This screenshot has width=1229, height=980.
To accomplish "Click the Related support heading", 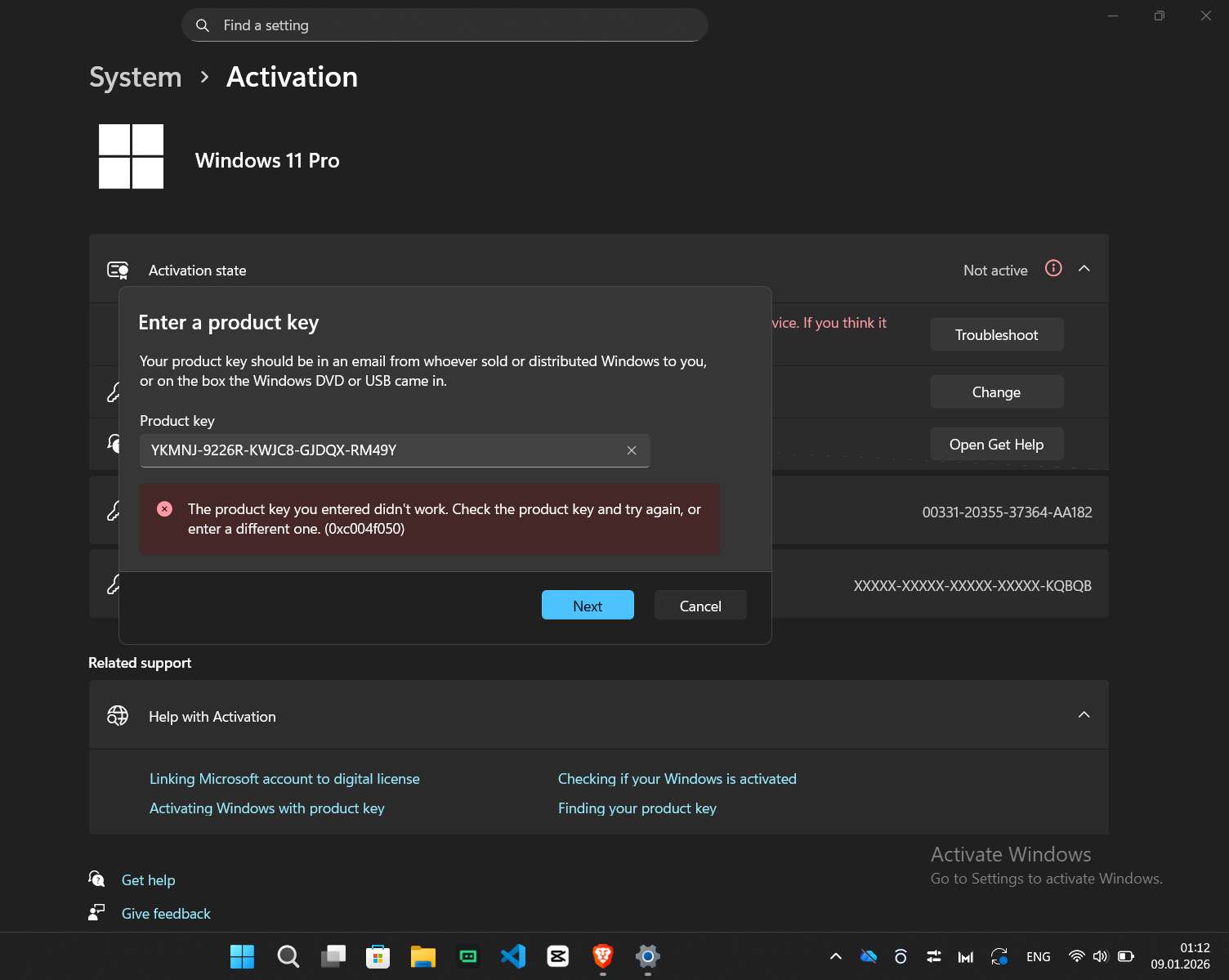I will pyautogui.click(x=140, y=663).
